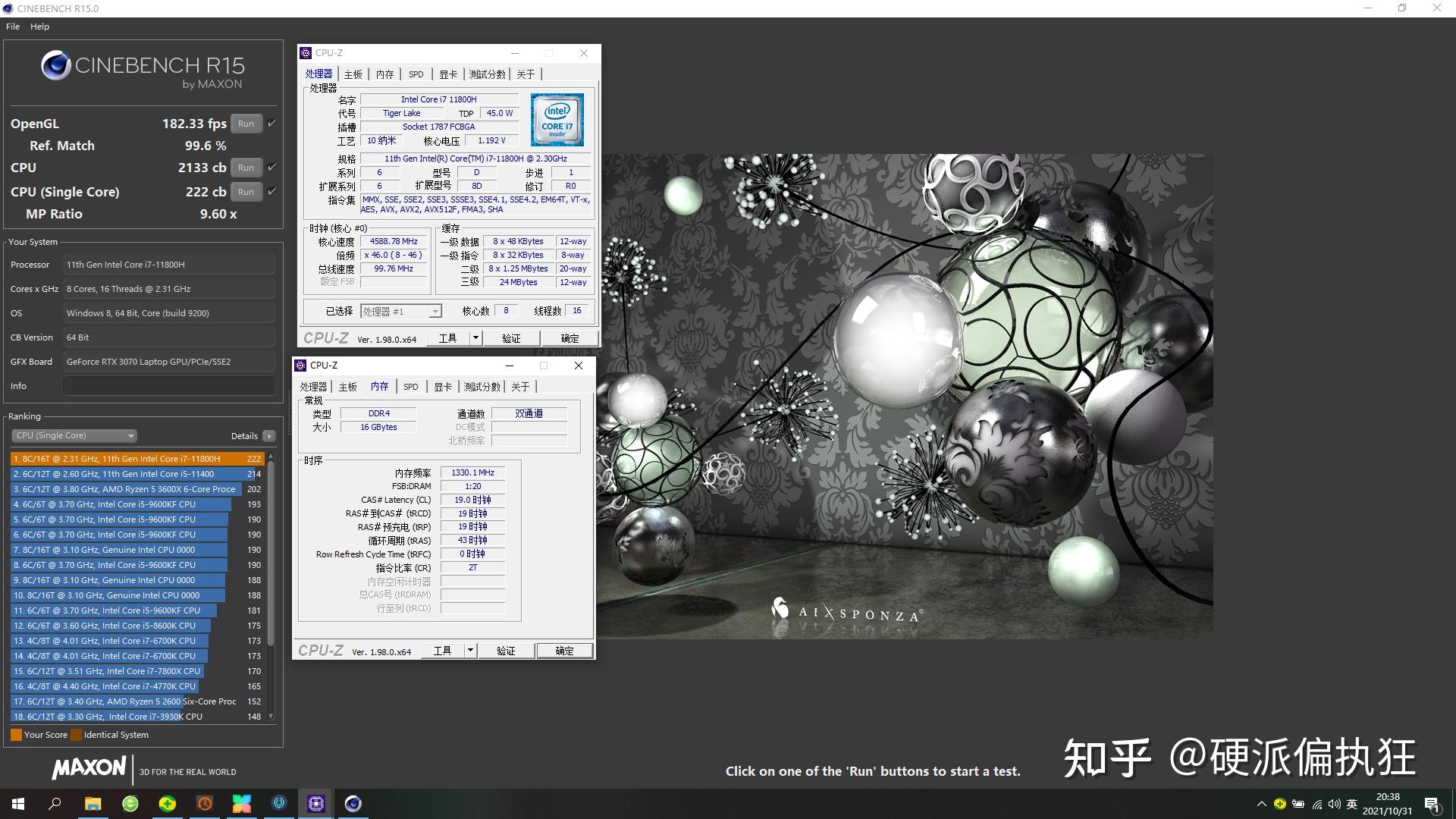Toggle the OpenGL test checkbox
1456x819 pixels.
pyautogui.click(x=271, y=123)
